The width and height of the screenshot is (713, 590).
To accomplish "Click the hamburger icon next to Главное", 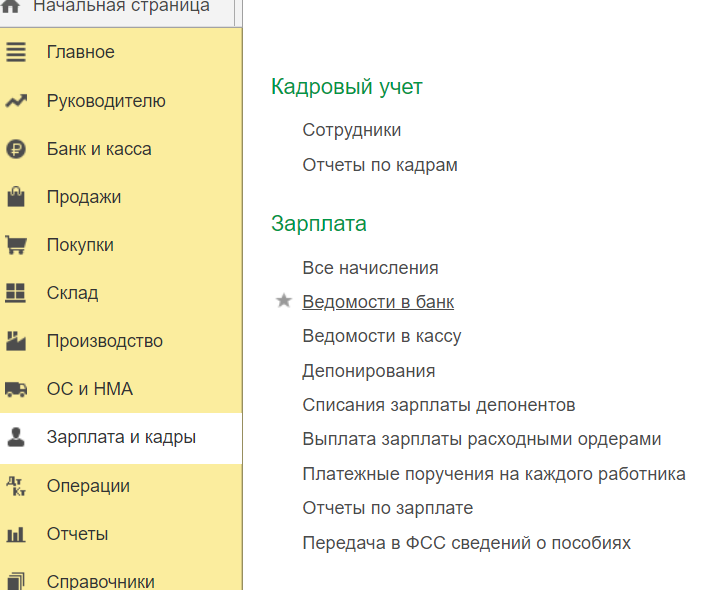I will coord(16,53).
